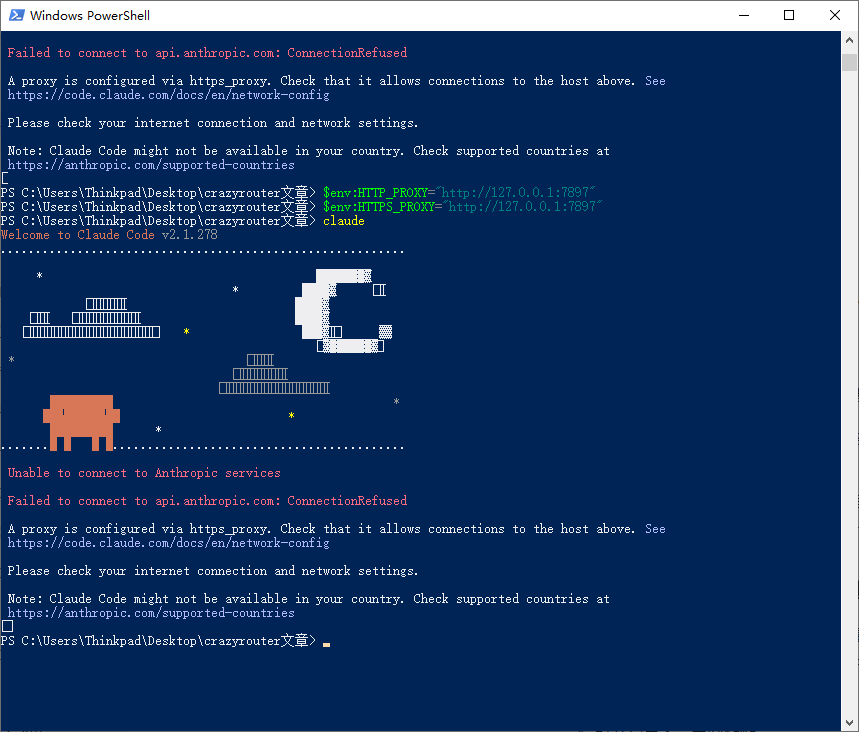
Task: Click the bottom network-config docs URL
Action: coord(169,543)
